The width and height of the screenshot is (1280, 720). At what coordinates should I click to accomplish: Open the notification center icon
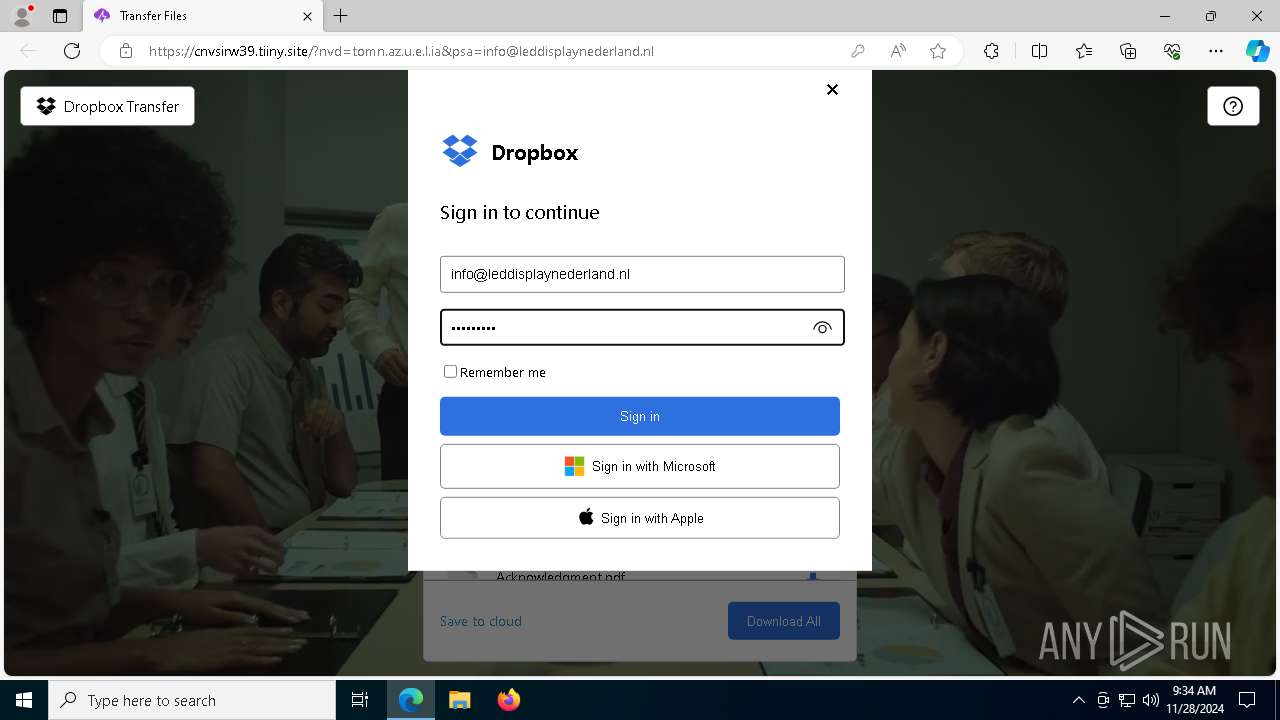tap(1247, 700)
